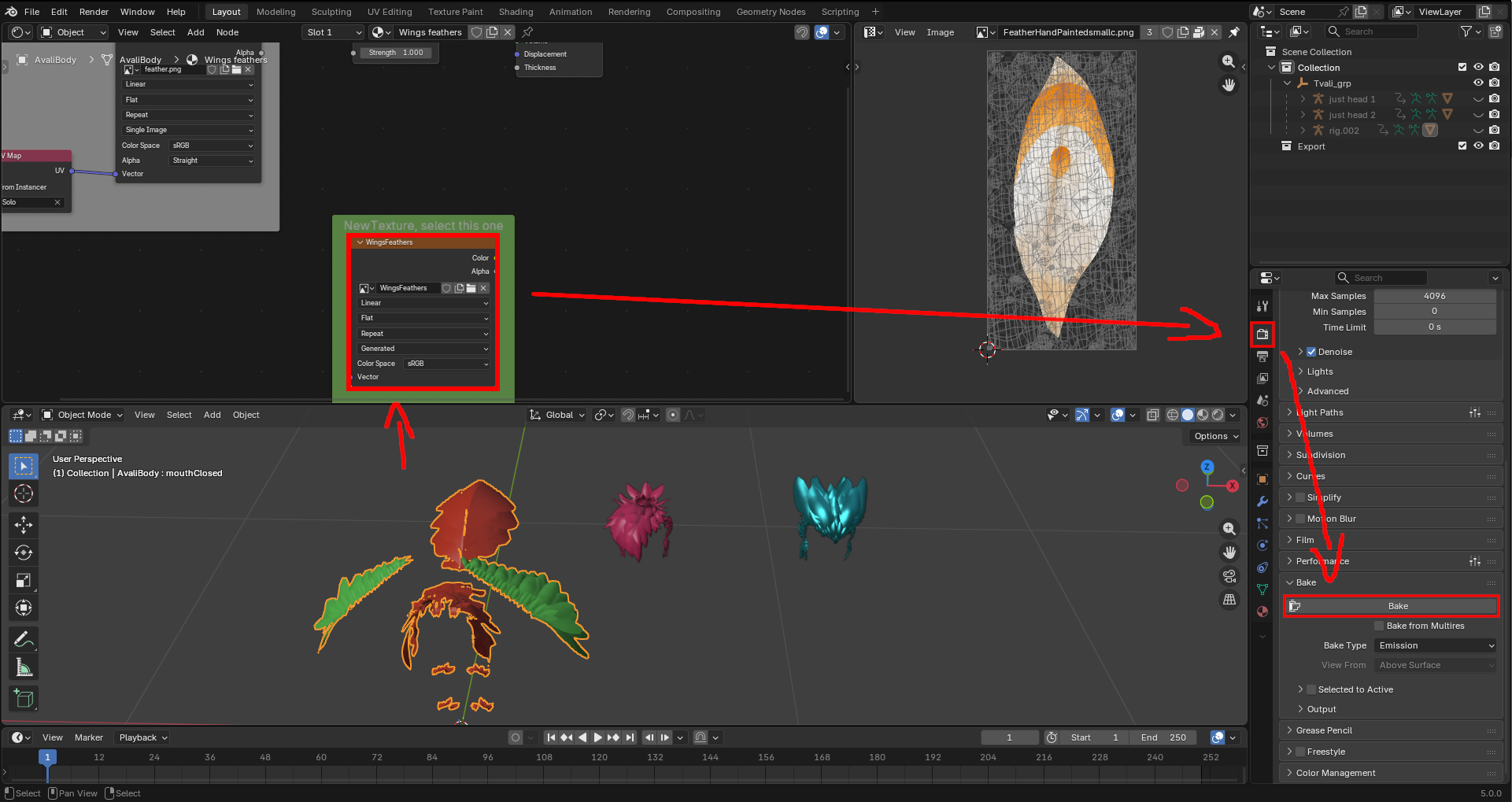Click frame 120 on the timeline
Screen dimensions: 1512x802
point(599,757)
